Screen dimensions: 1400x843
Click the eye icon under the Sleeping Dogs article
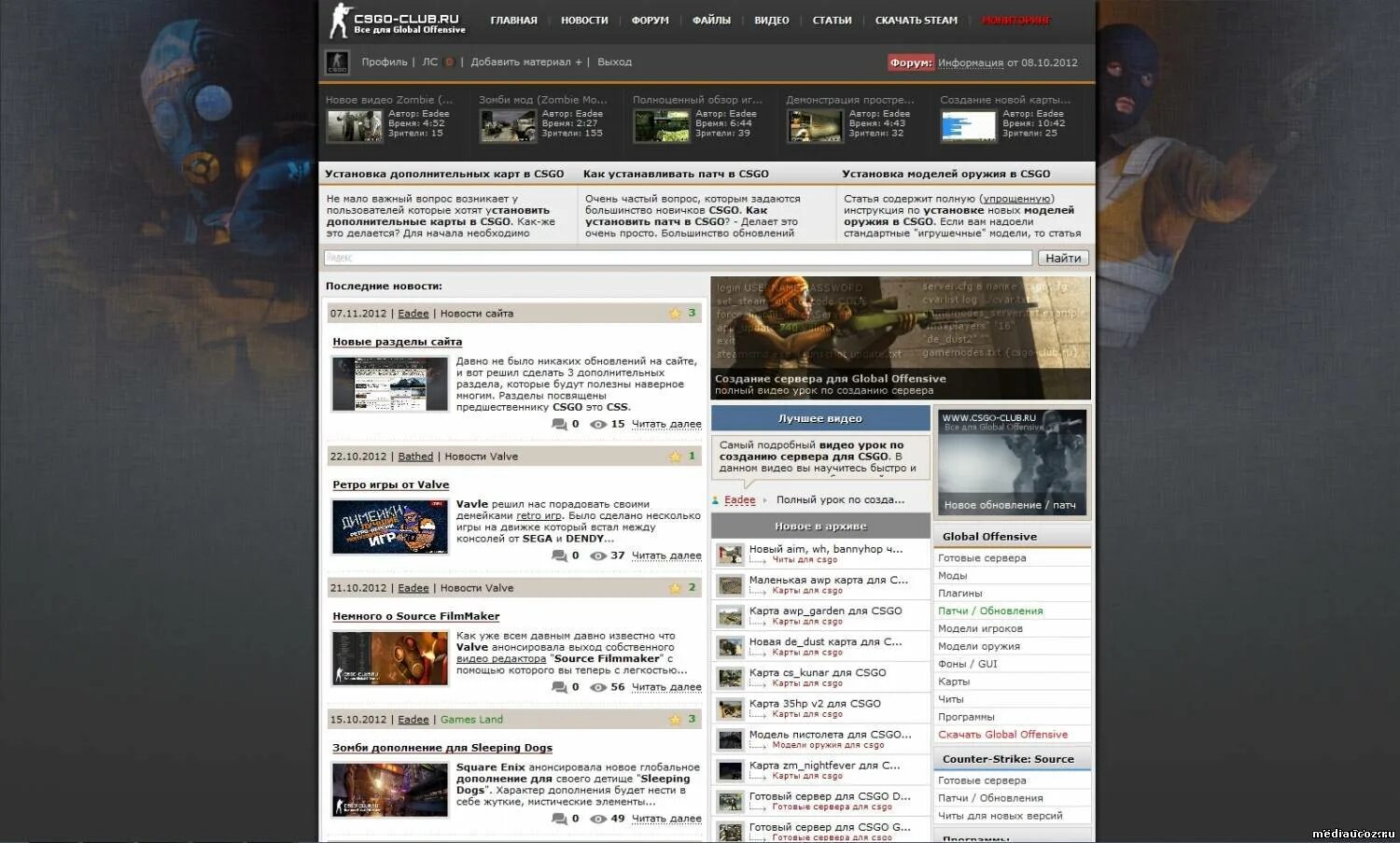600,818
